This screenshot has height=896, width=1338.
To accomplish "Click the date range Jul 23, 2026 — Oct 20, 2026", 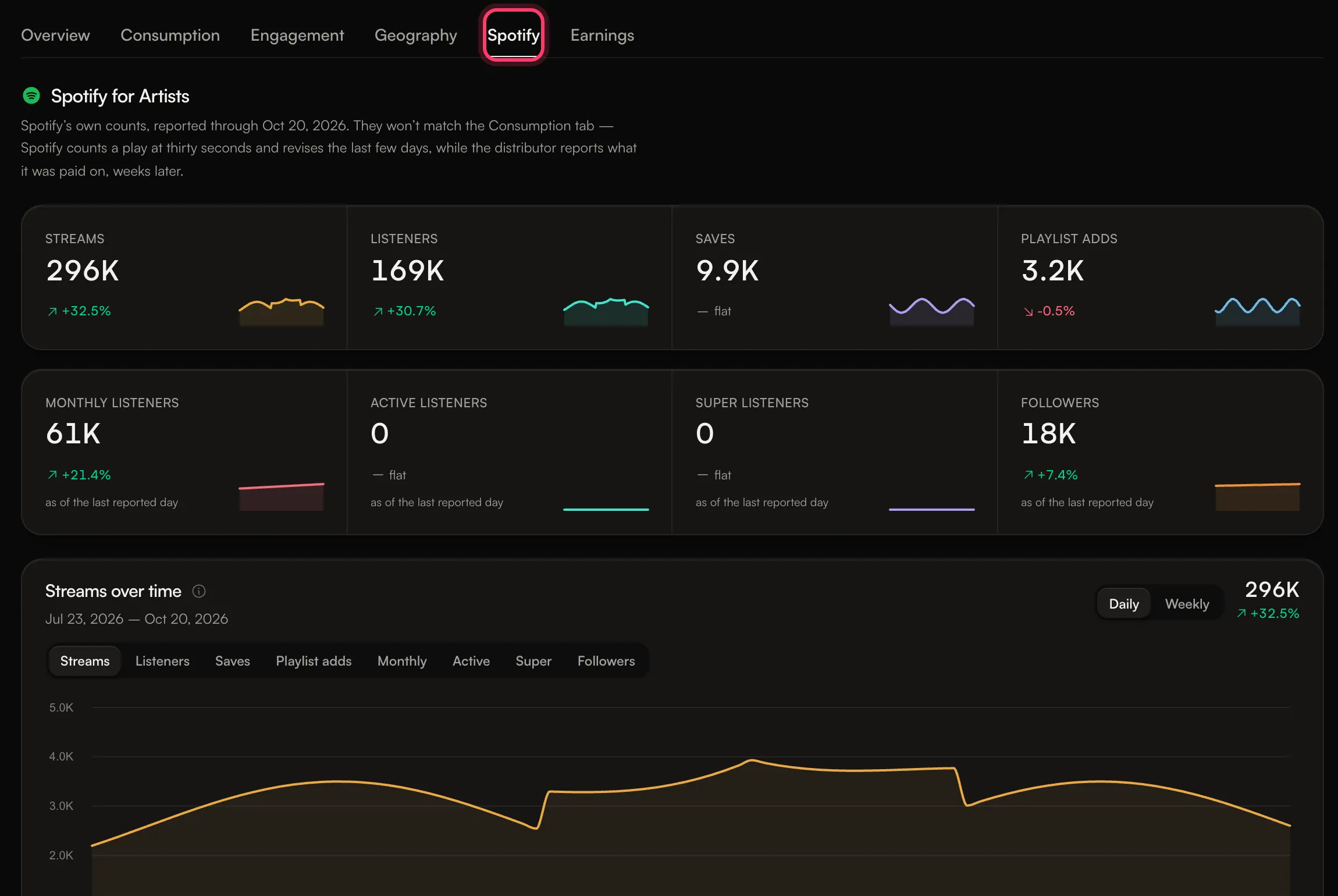I will [x=137, y=619].
